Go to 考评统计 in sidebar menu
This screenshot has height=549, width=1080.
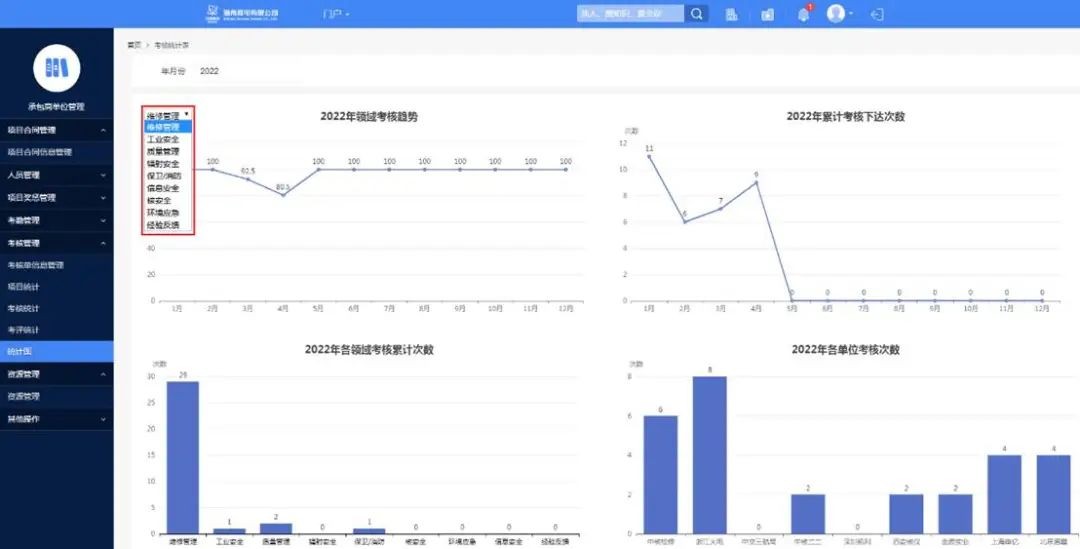click(24, 329)
